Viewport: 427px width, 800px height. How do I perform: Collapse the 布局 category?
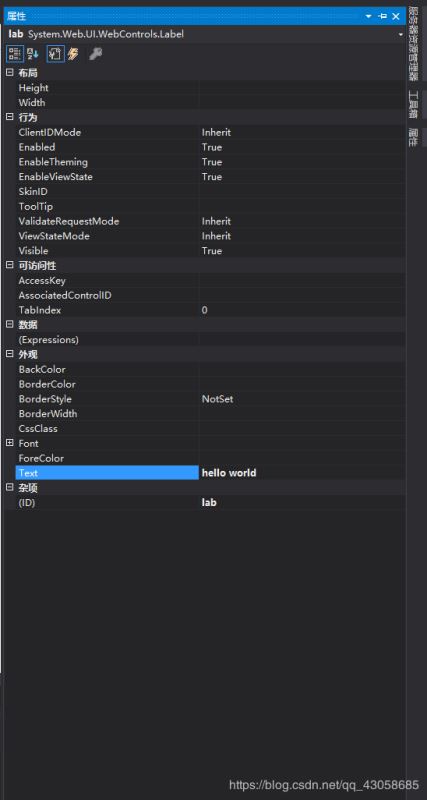coord(10,73)
